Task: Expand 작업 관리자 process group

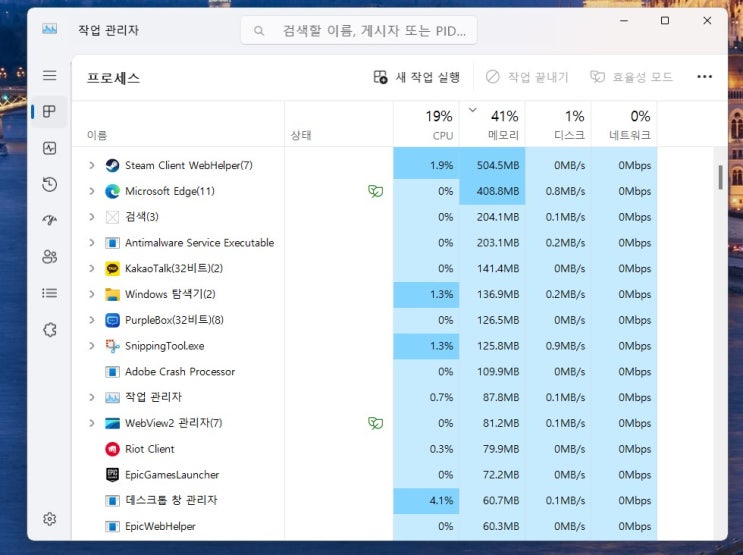Action: (91, 397)
